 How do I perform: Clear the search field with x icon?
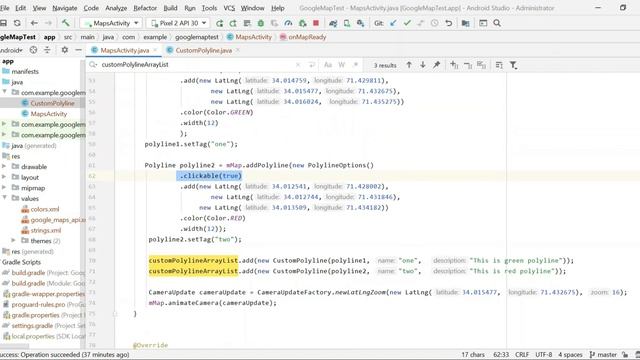pyautogui.click(x=298, y=64)
